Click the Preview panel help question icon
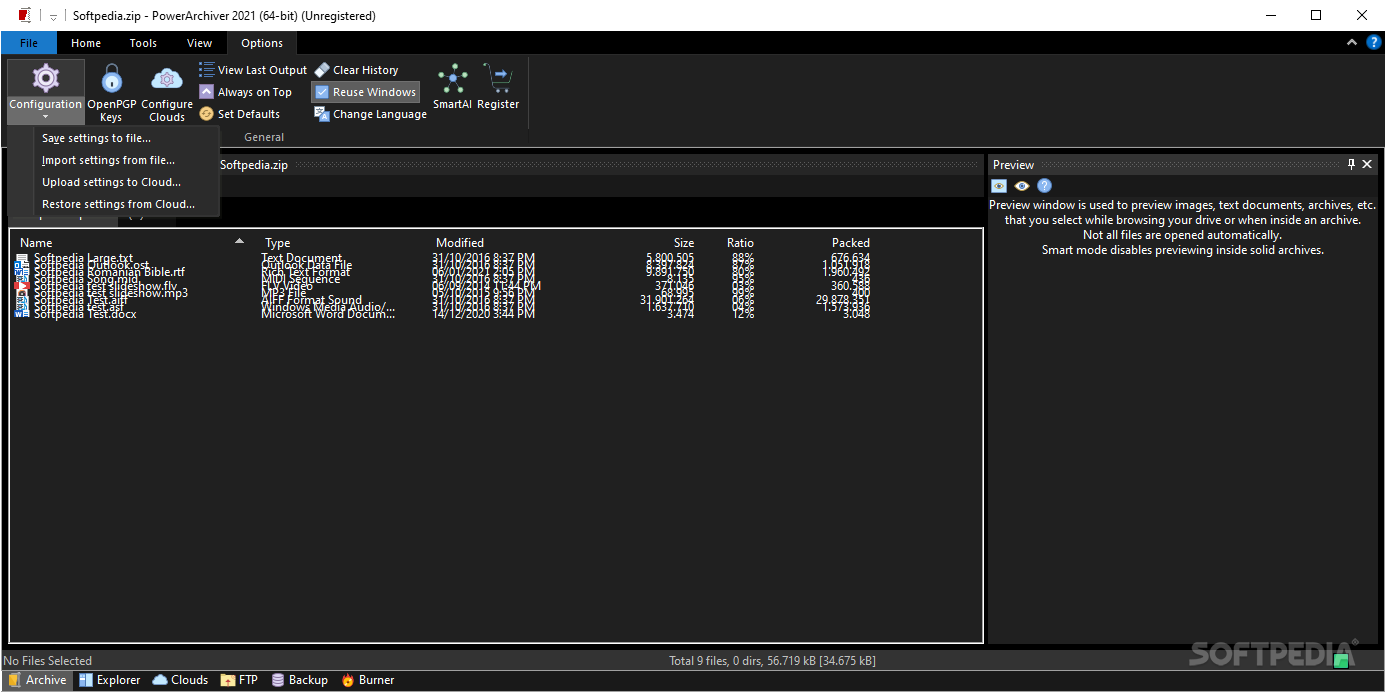This screenshot has width=1386, height=693. click(x=1044, y=186)
